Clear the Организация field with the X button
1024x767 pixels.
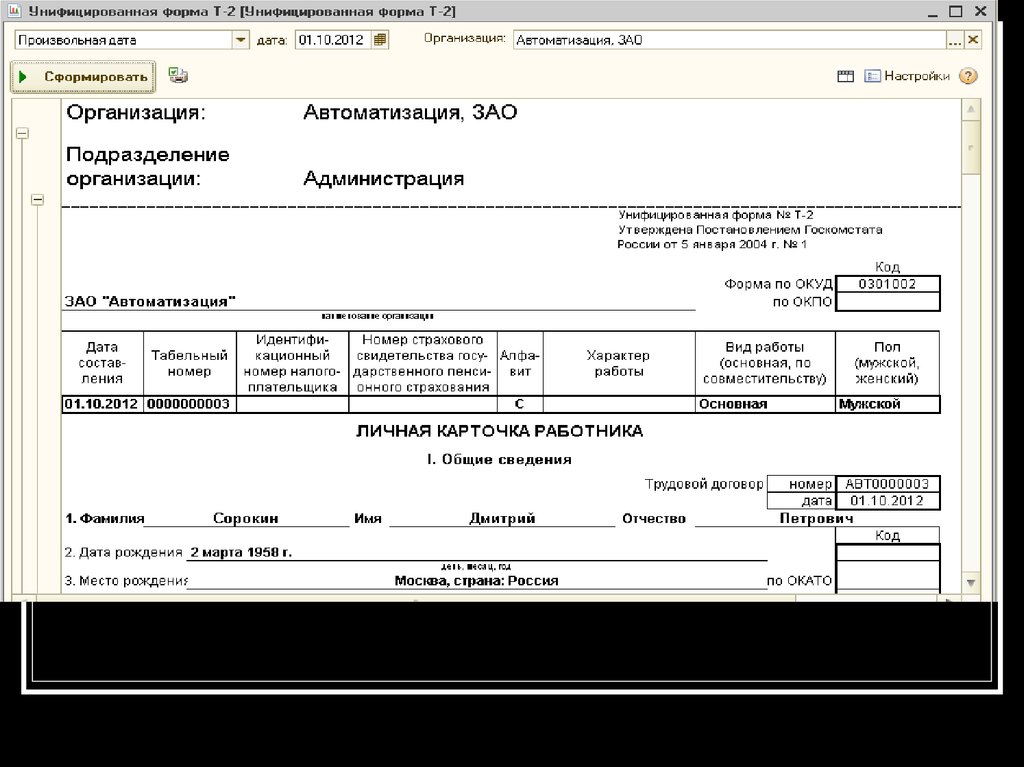click(972, 40)
